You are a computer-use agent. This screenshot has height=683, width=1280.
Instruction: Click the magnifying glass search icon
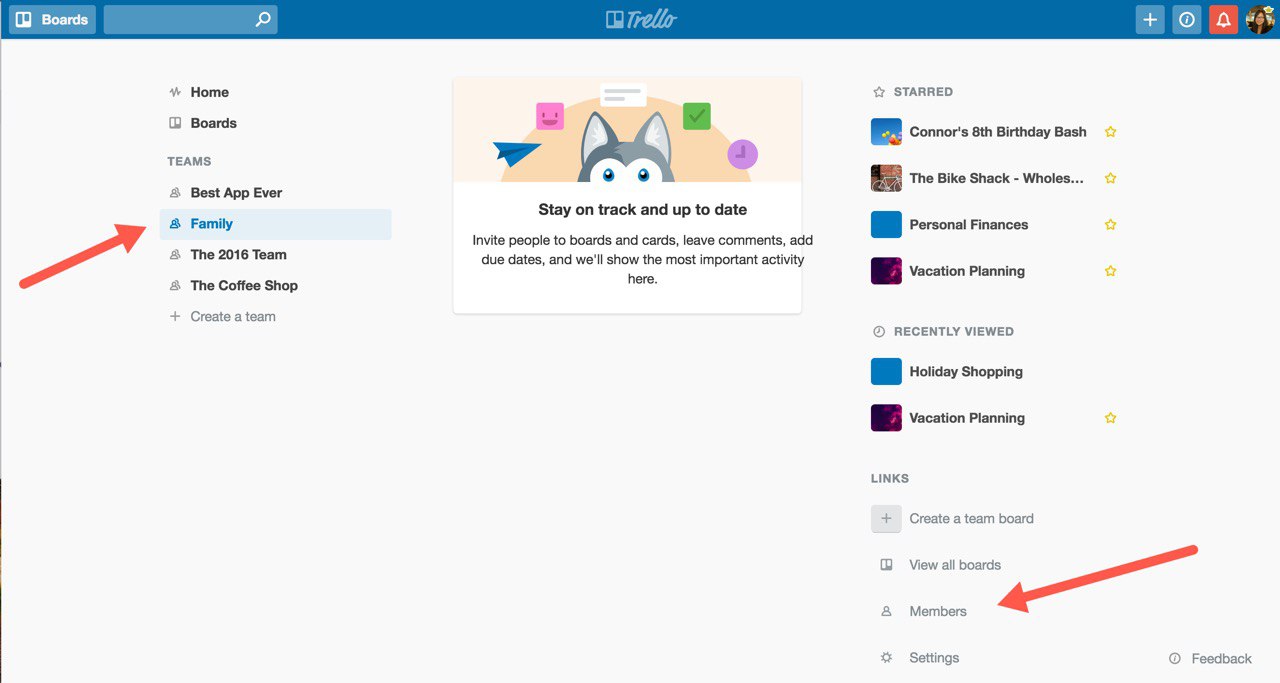tap(263, 19)
